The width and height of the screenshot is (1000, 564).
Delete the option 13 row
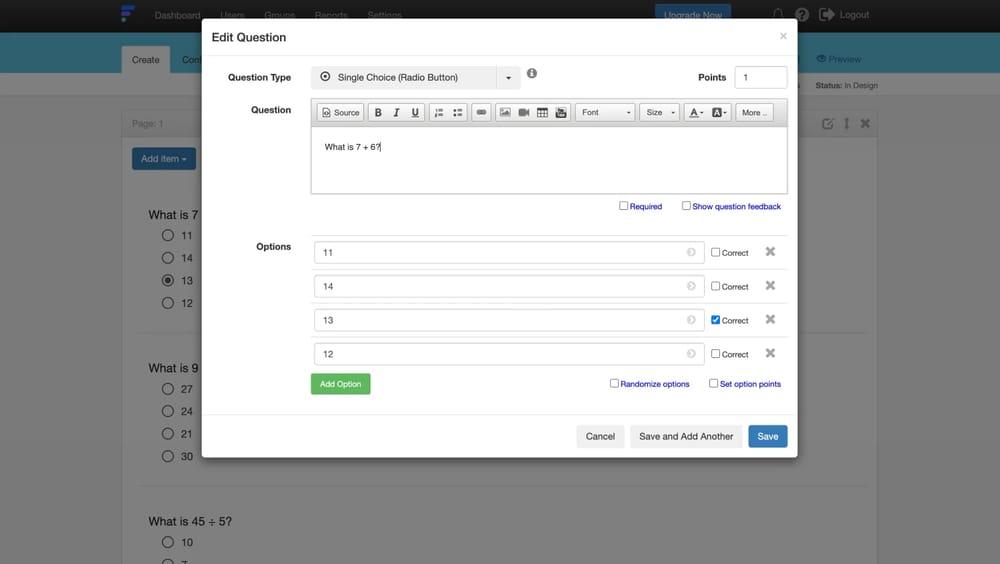coord(770,320)
